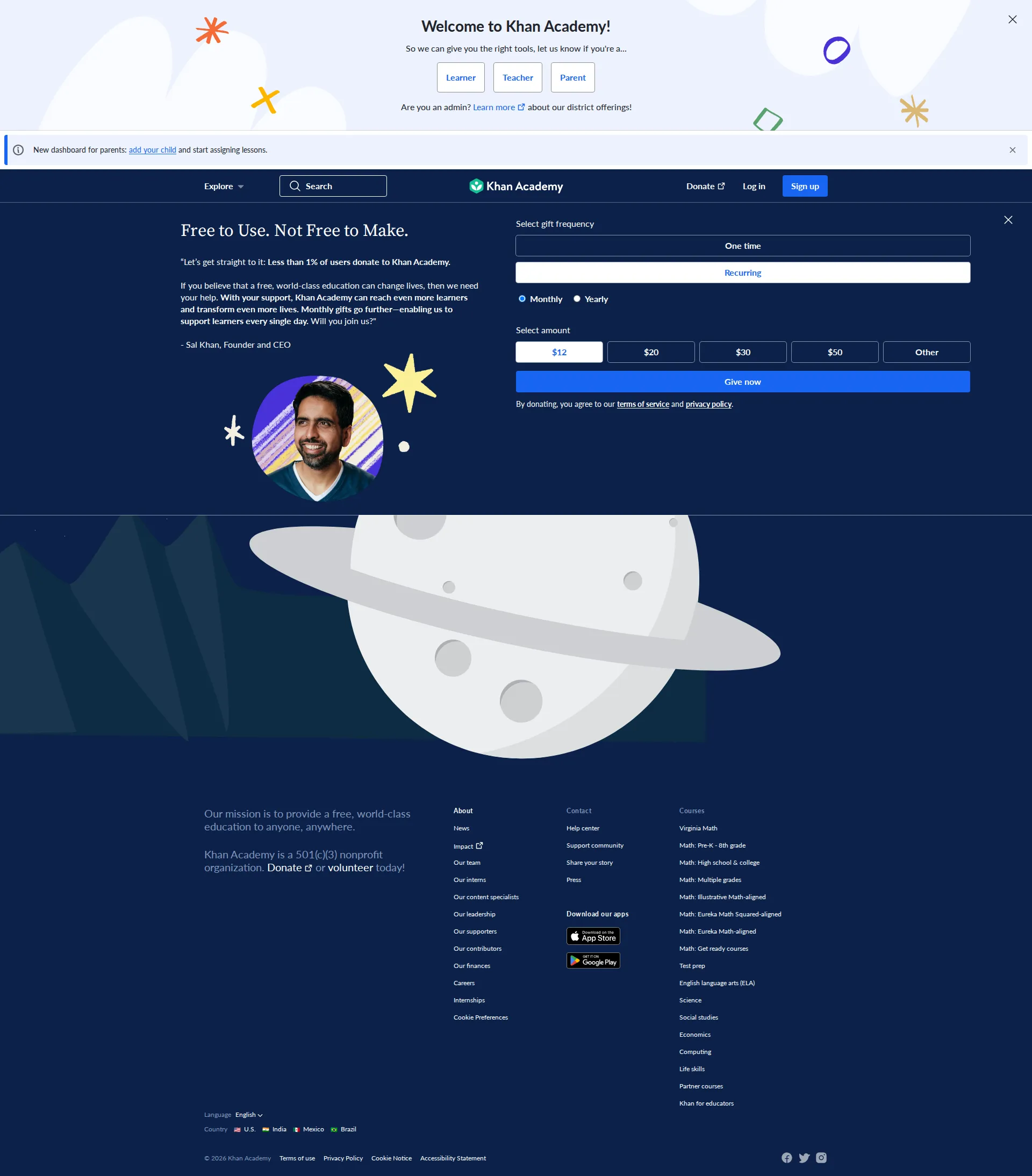Open the Press link

[574, 880]
